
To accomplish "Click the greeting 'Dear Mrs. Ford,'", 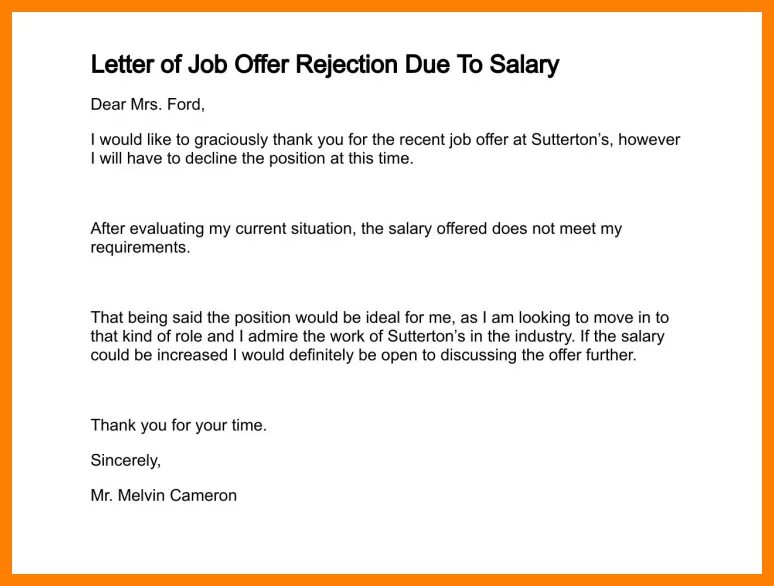I will click(148, 105).
